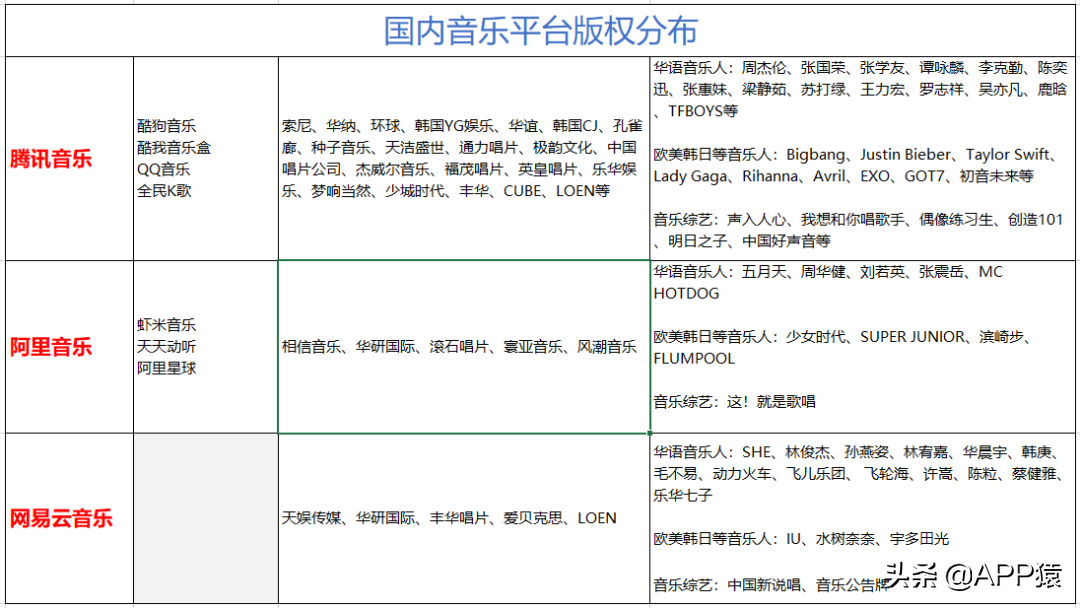Screen dimensions: 1080x608
Task: Click the 华语音乐人 list containing 周杰伦
Action: (x=860, y=87)
